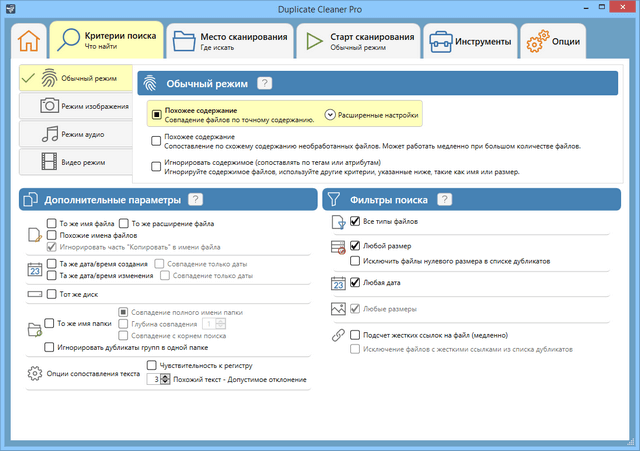Enable Чувствительность к регистру checkbox
This screenshot has height=451, width=640.
(x=151, y=366)
